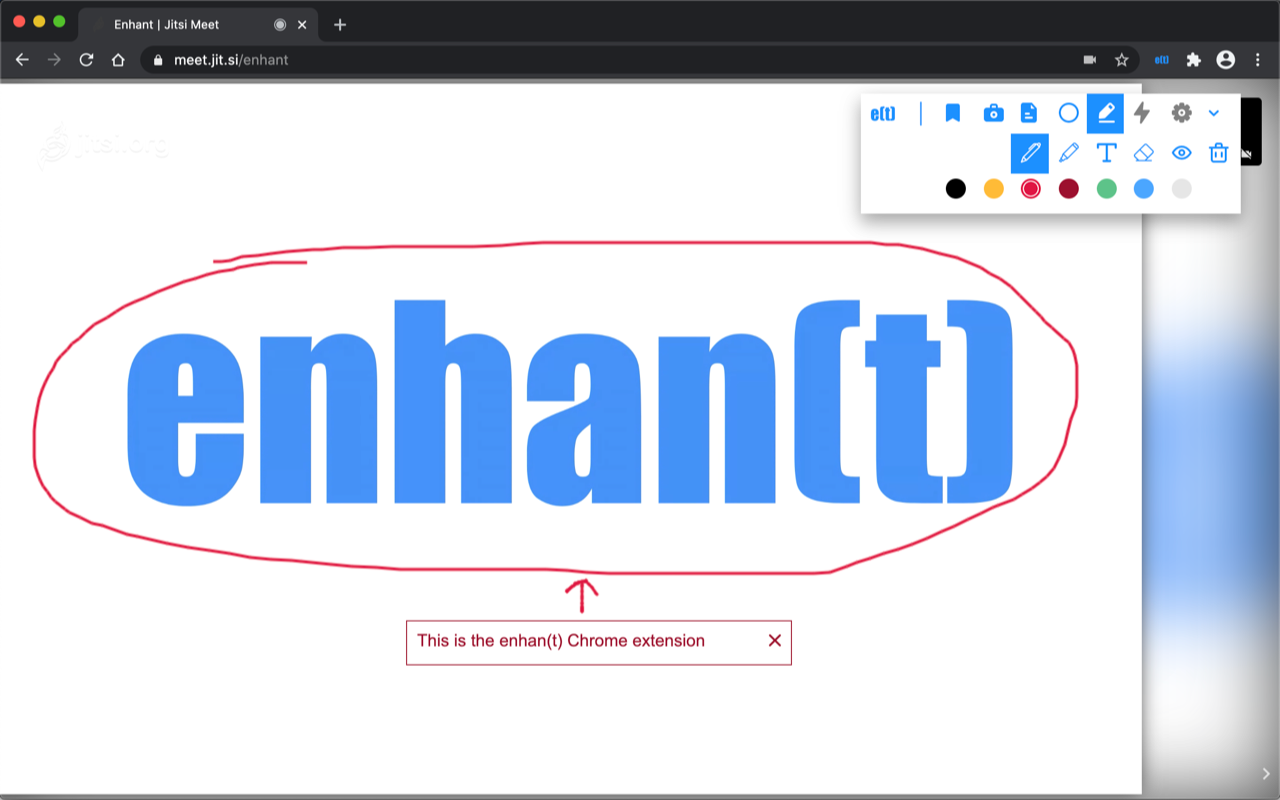Choose the dark maroon color swatch
This screenshot has width=1280, height=800.
(x=1069, y=188)
